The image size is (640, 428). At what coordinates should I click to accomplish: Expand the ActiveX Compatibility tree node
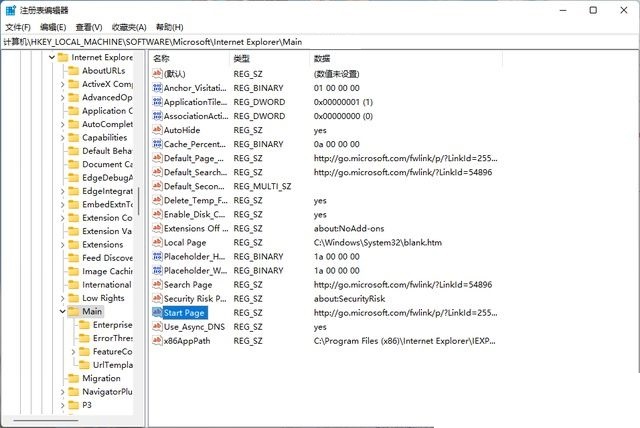[62, 84]
